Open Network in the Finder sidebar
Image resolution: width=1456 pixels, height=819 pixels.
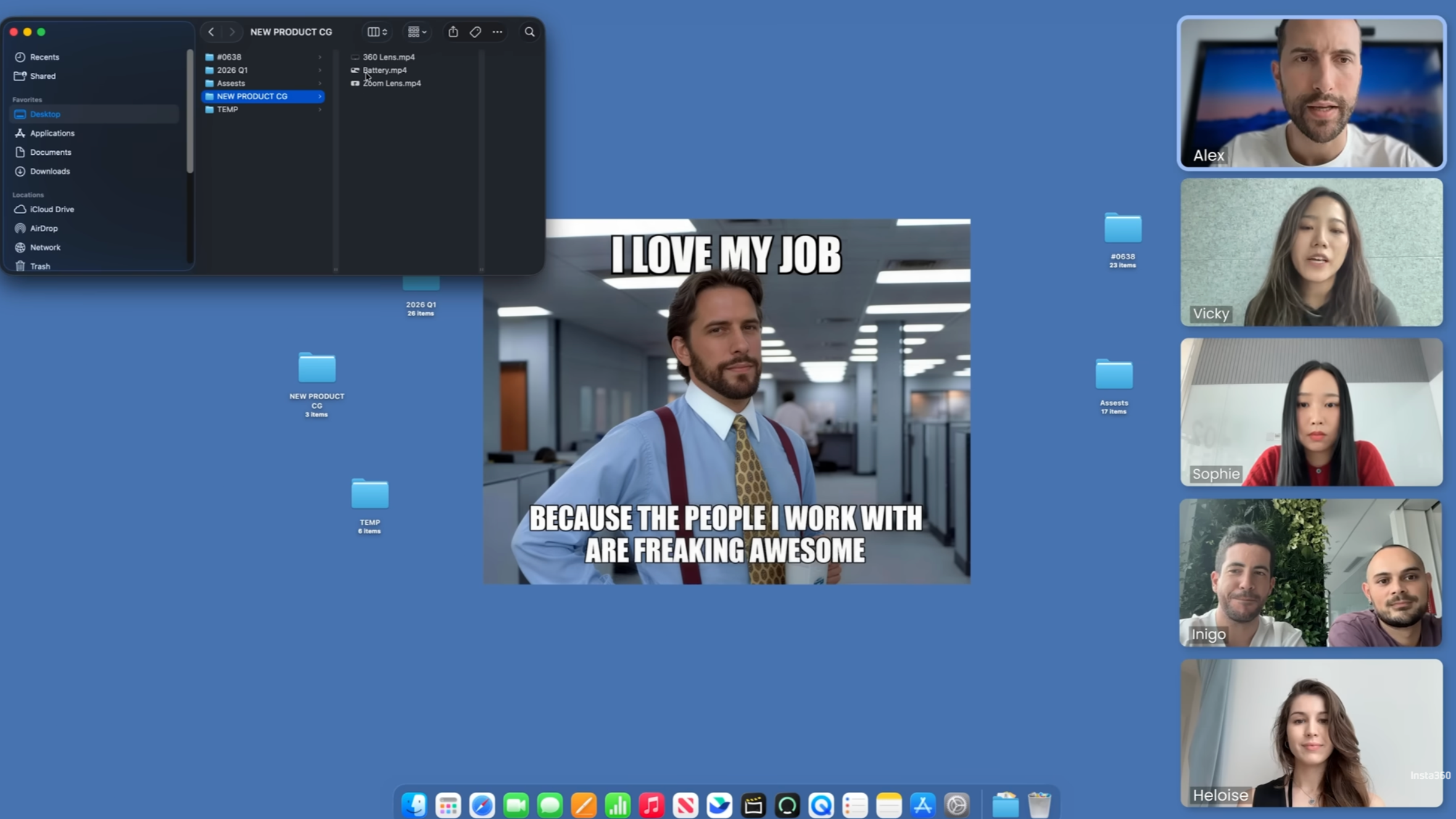point(94,247)
